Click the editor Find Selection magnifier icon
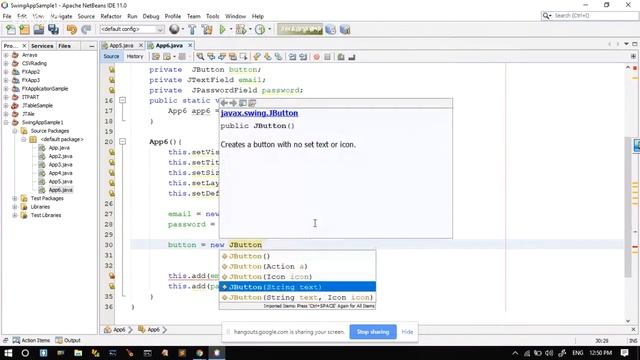This screenshot has height=360, width=640. 200,57
